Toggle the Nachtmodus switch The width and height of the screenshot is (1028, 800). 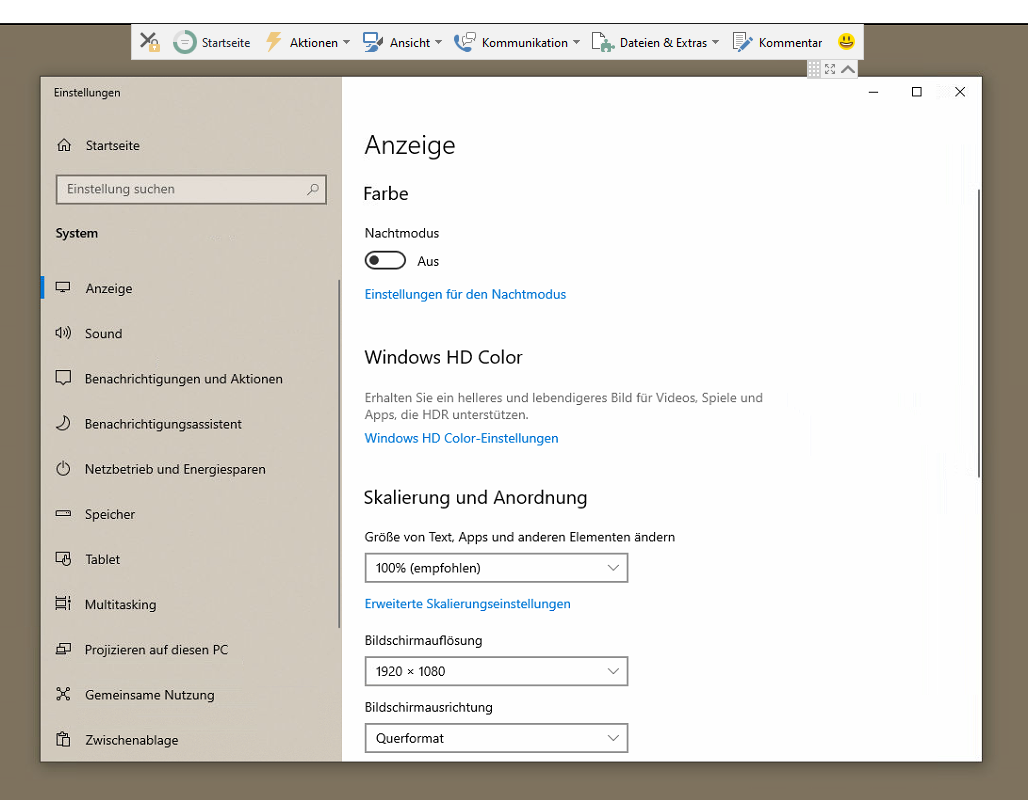pos(385,260)
